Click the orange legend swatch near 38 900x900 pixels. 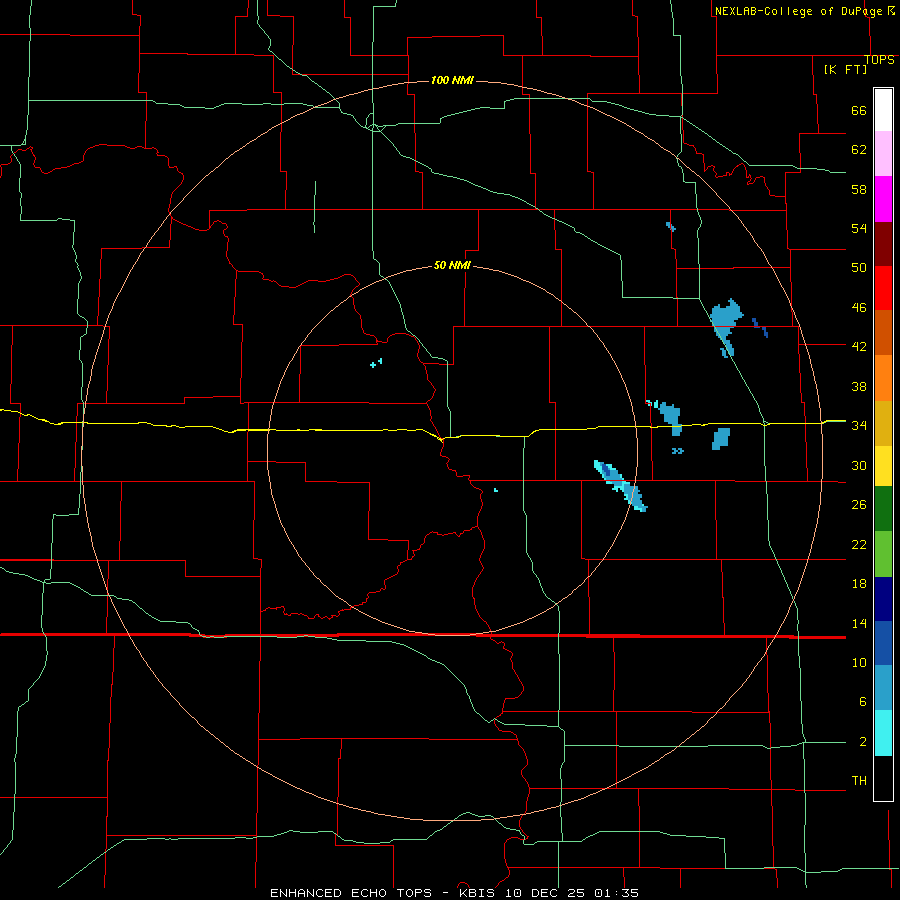[x=883, y=378]
